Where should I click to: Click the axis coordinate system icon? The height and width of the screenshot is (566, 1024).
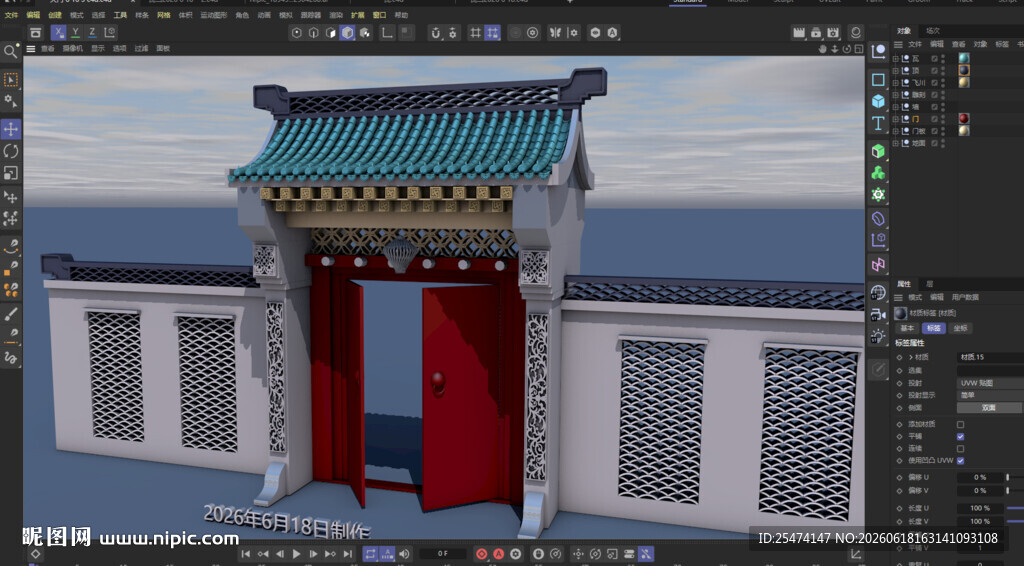pos(110,32)
